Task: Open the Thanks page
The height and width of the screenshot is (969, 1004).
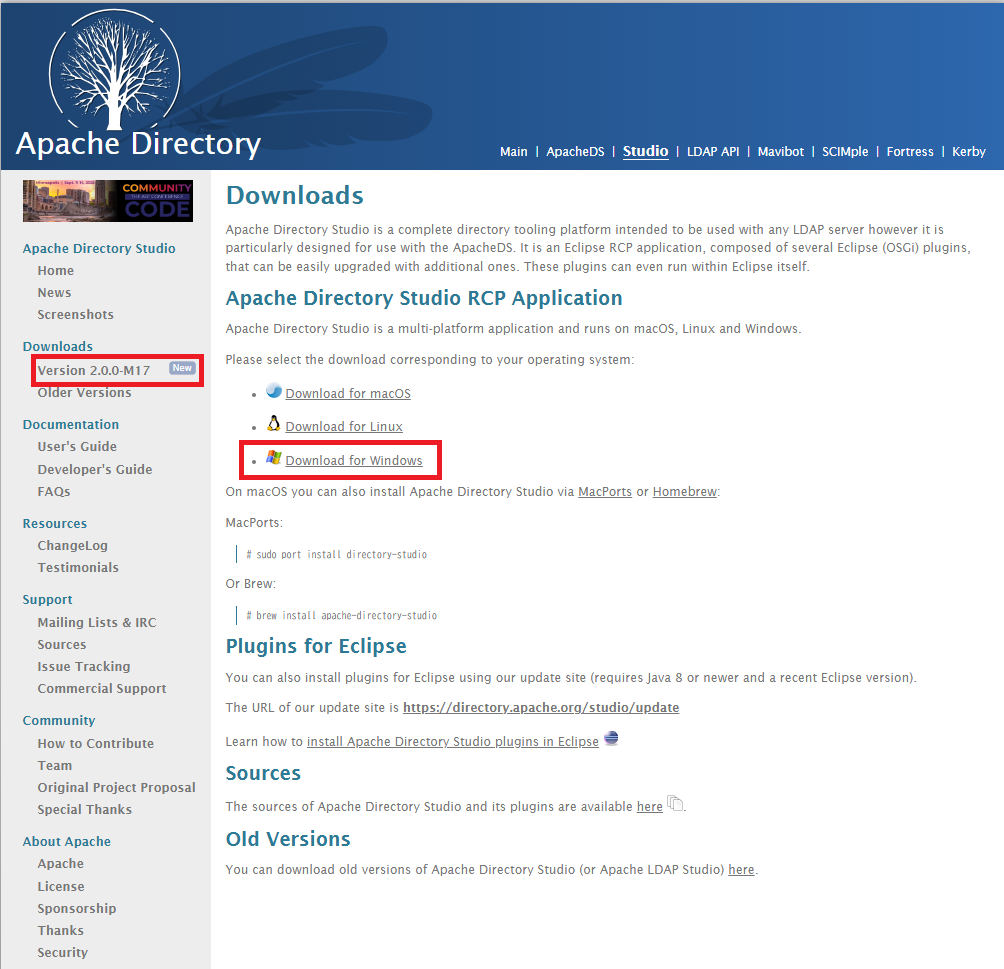Action: (61, 930)
